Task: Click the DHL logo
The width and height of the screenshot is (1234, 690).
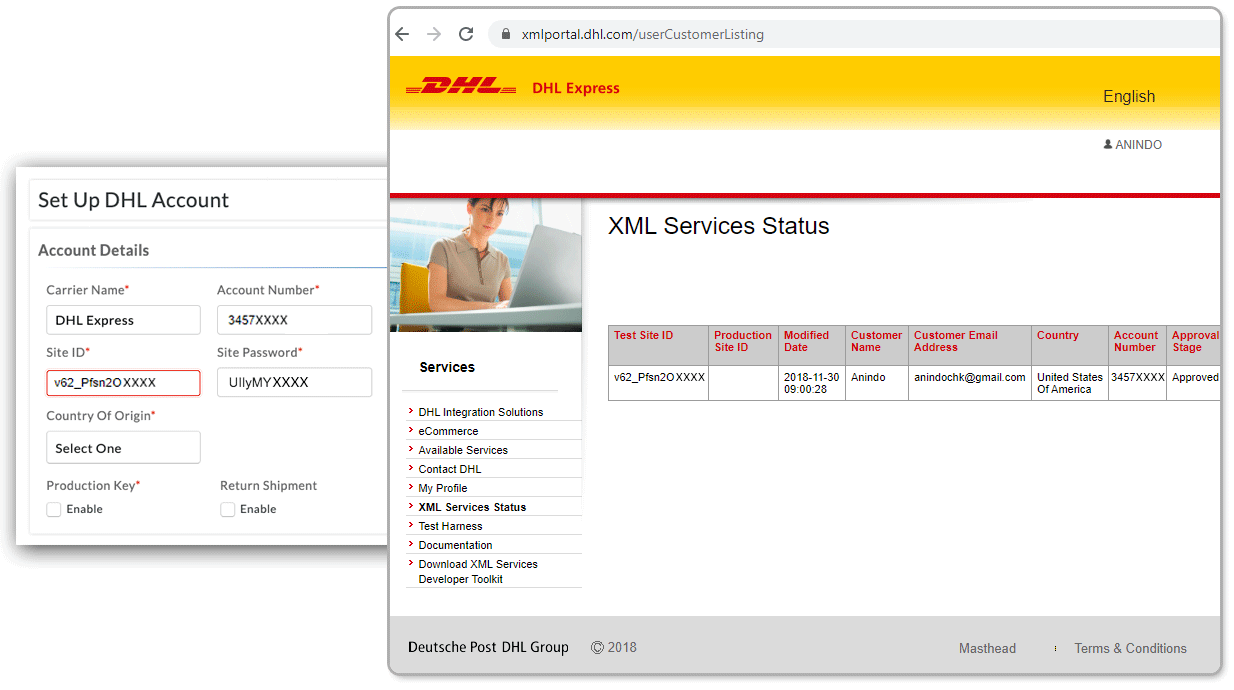Action: (460, 85)
